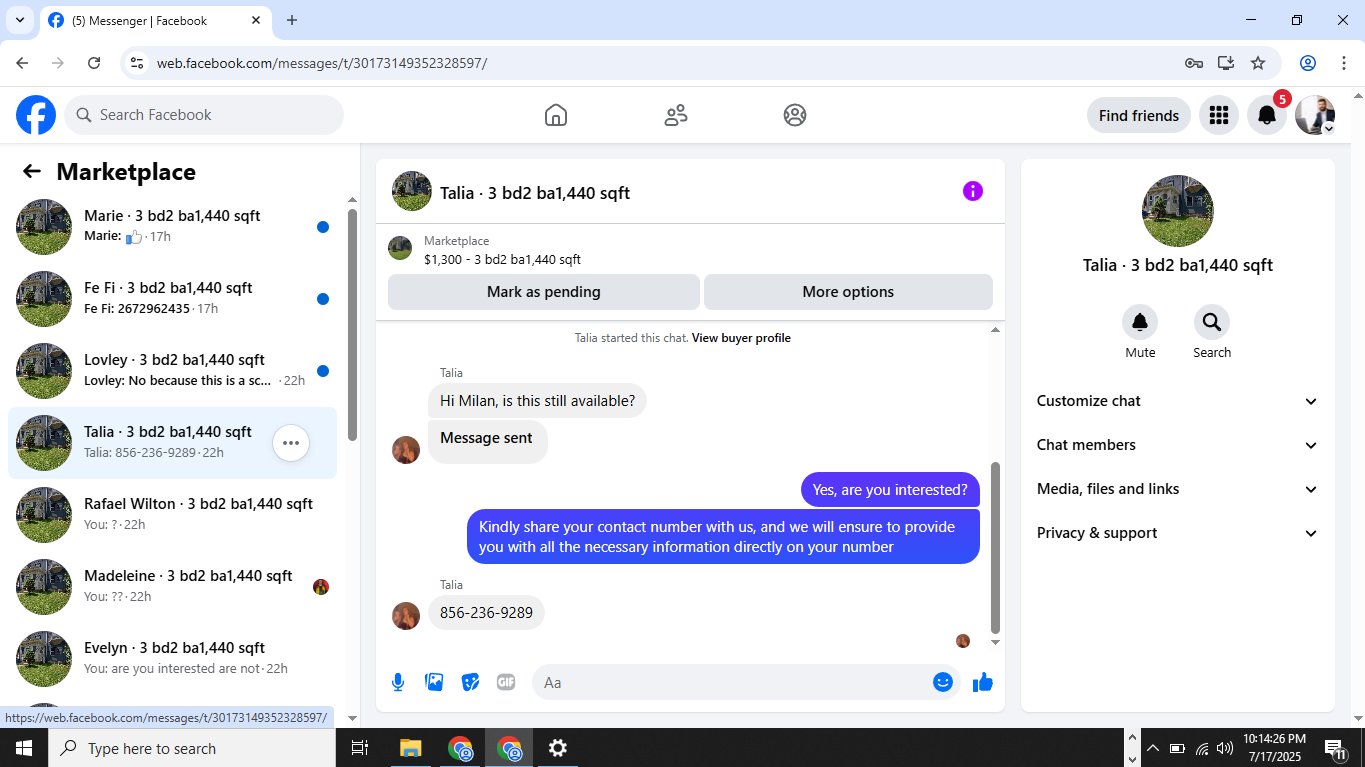The height and width of the screenshot is (767, 1365).
Task: Click the Facebook logo
Action: pyautogui.click(x=36, y=115)
